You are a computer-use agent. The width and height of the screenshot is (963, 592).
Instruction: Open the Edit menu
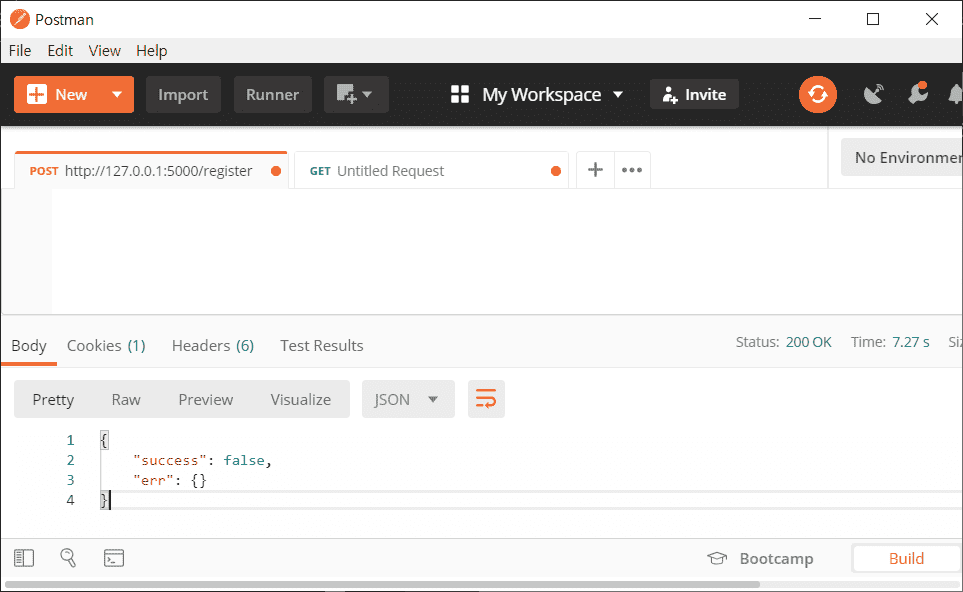[x=60, y=50]
